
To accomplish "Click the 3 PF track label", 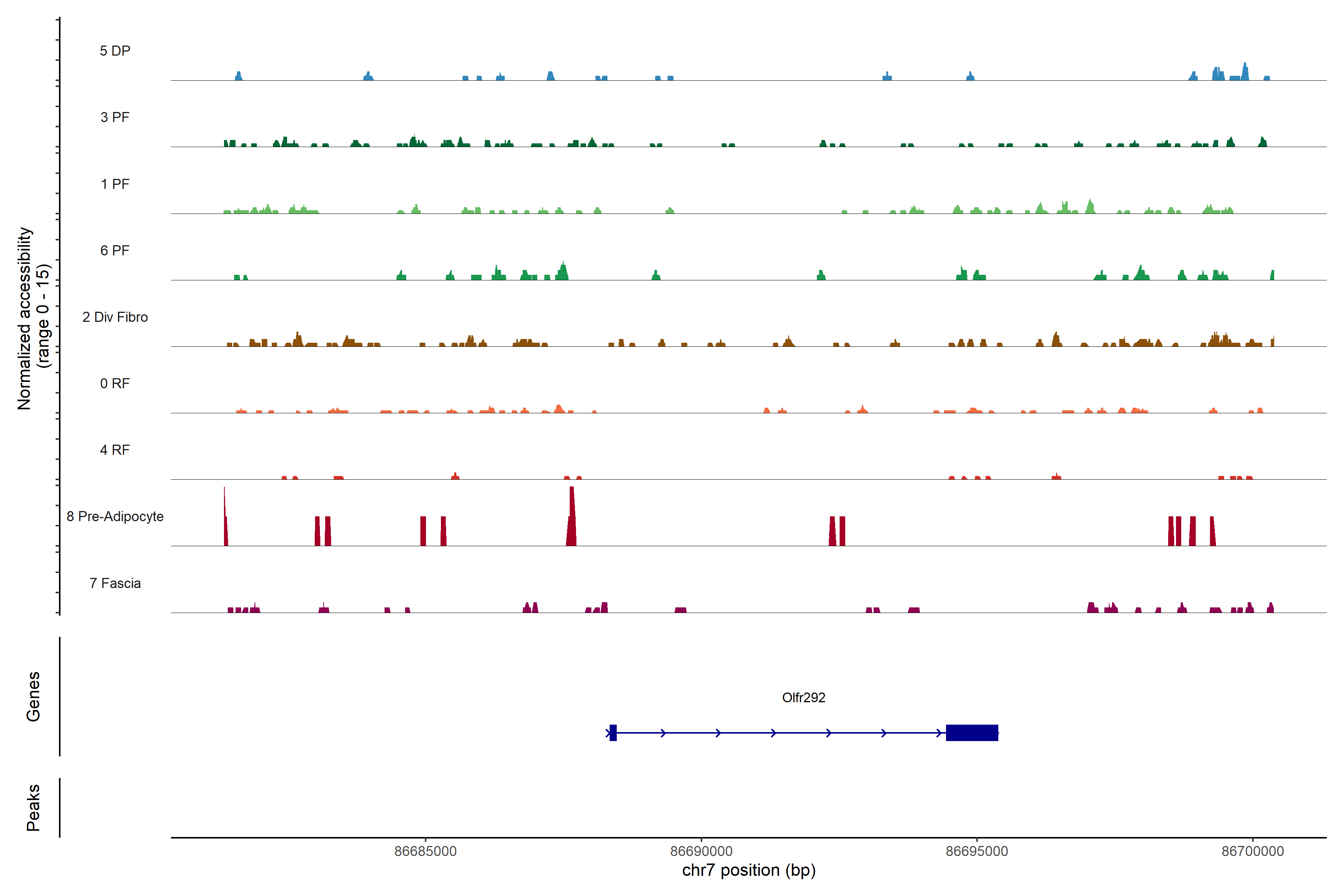I will 115,117.
